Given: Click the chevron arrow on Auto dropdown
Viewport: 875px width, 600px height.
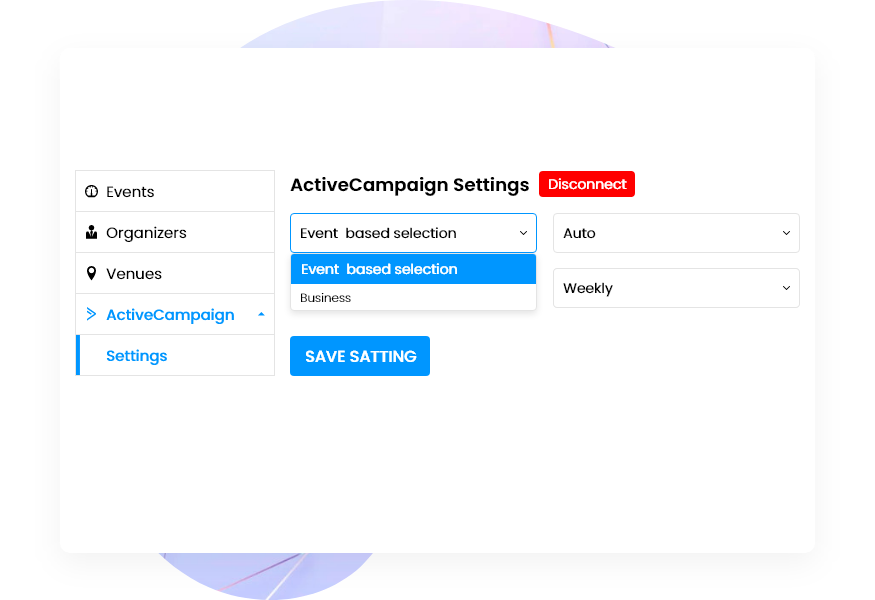Looking at the screenshot, I should click(786, 233).
